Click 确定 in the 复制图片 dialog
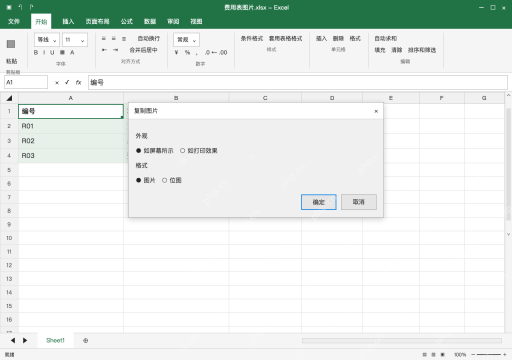The height and width of the screenshot is (360, 512). click(319, 202)
